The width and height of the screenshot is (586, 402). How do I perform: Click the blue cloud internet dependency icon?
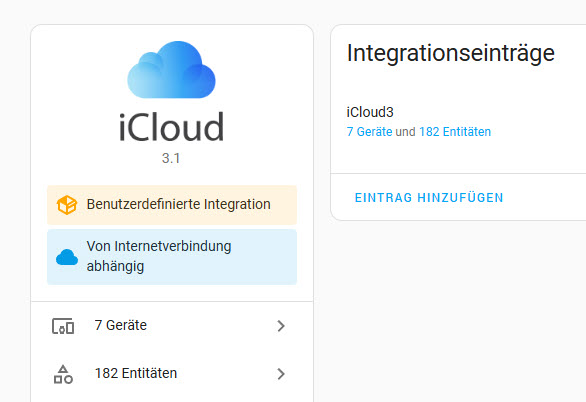click(67, 257)
